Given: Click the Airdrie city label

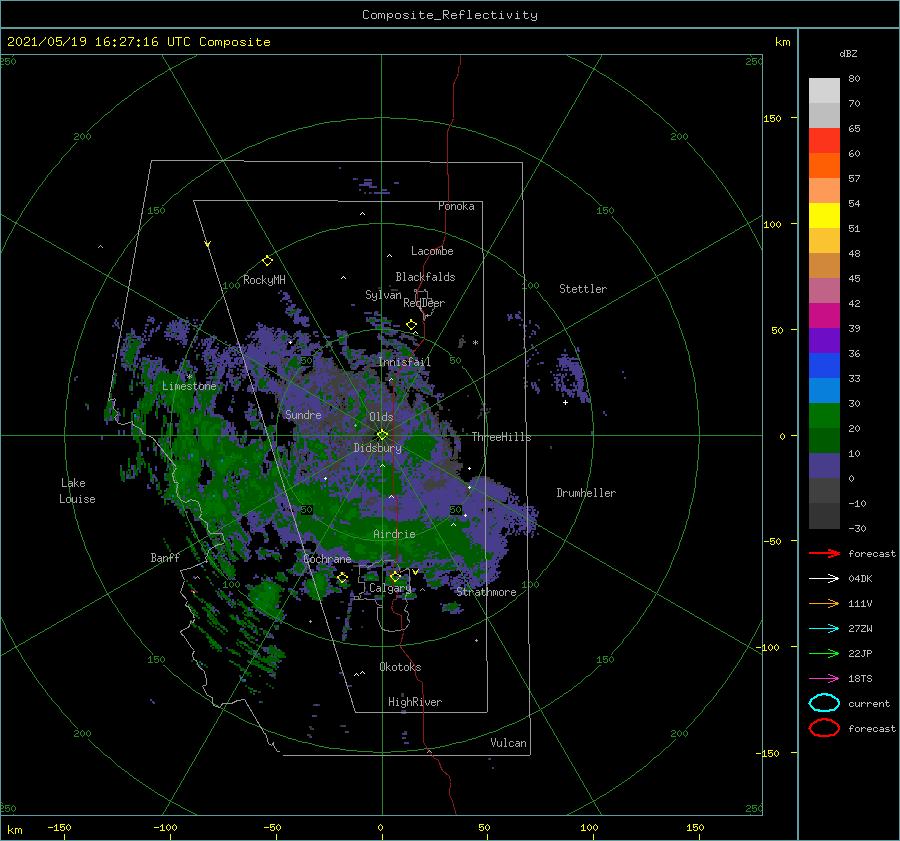Looking at the screenshot, I should (394, 534).
